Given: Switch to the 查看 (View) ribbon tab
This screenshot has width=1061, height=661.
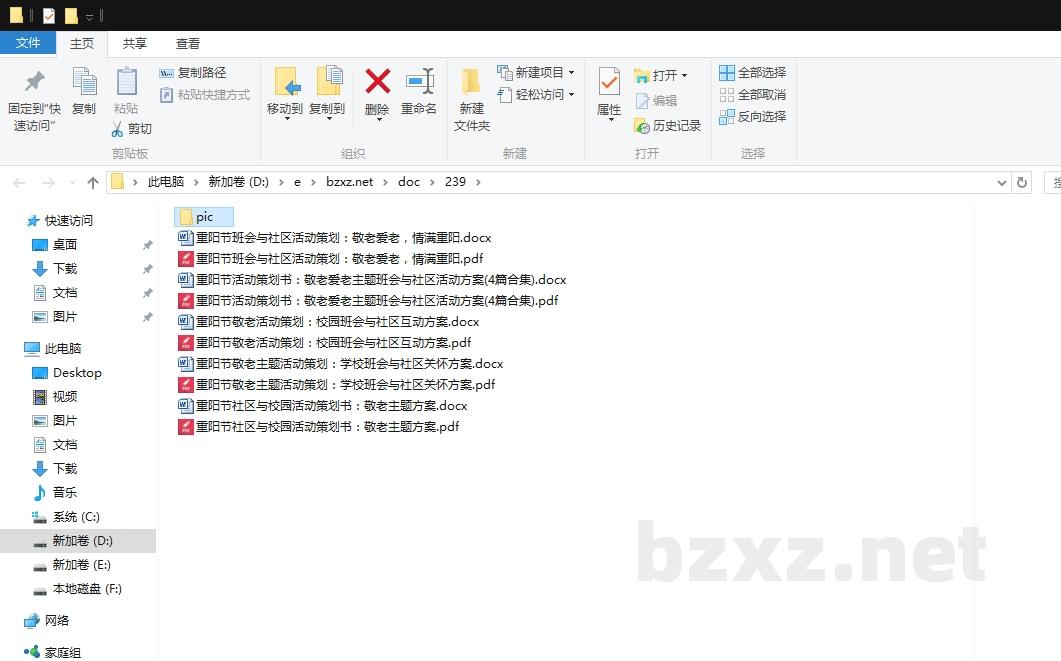Looking at the screenshot, I should (x=188, y=43).
